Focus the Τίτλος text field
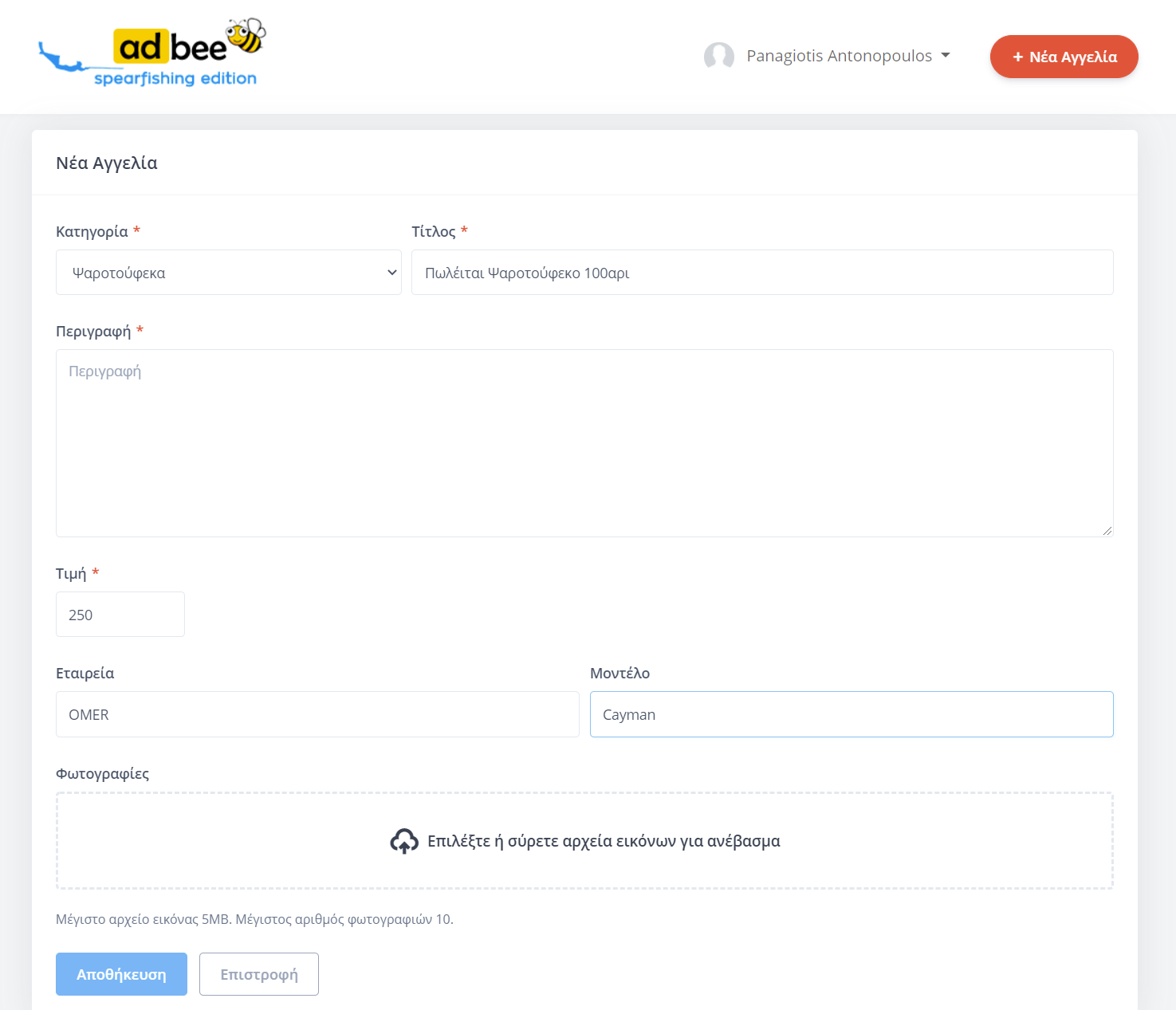This screenshot has height=1010, width=1176. [761, 273]
